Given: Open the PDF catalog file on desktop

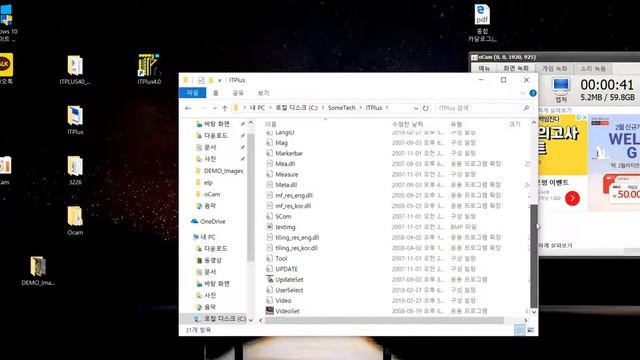Looking at the screenshot, I should (x=482, y=23).
